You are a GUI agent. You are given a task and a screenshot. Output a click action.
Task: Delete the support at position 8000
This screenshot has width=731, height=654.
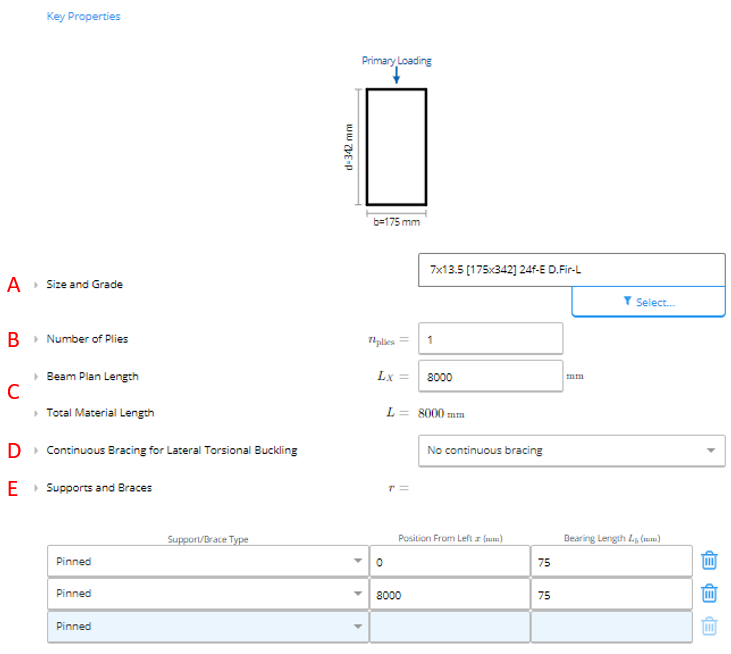pos(709,593)
